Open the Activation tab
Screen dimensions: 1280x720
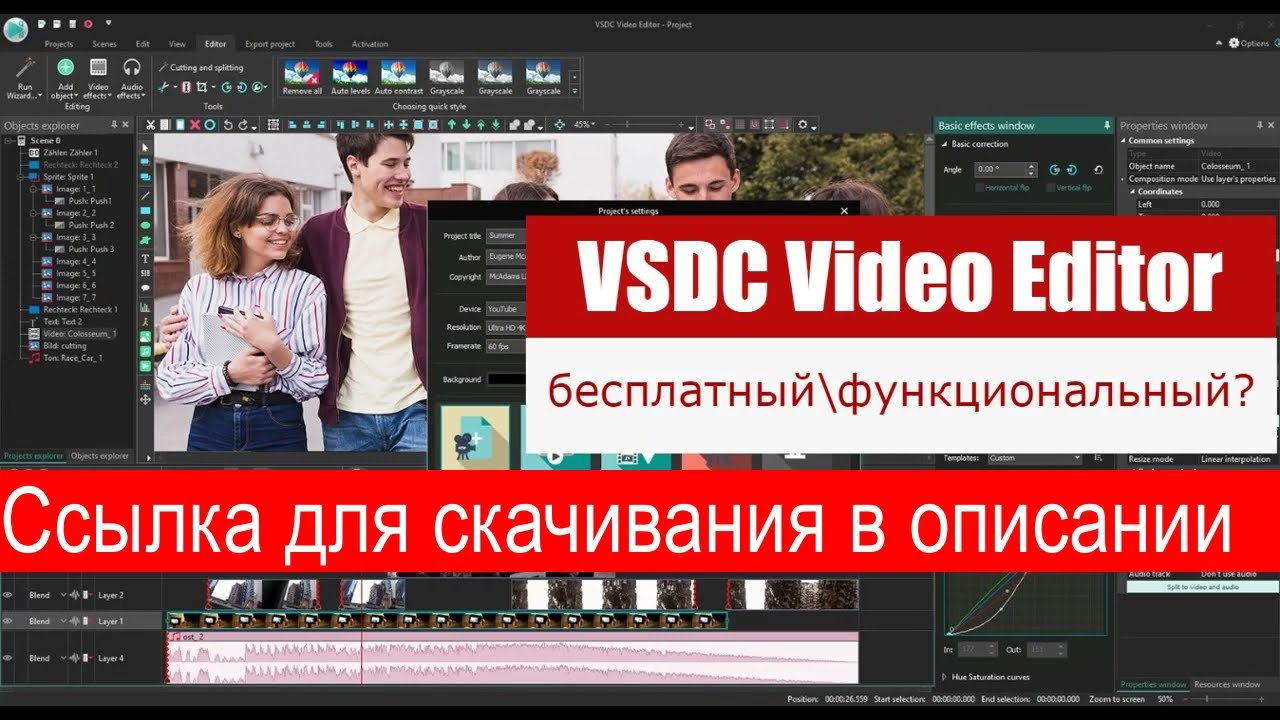pos(370,44)
